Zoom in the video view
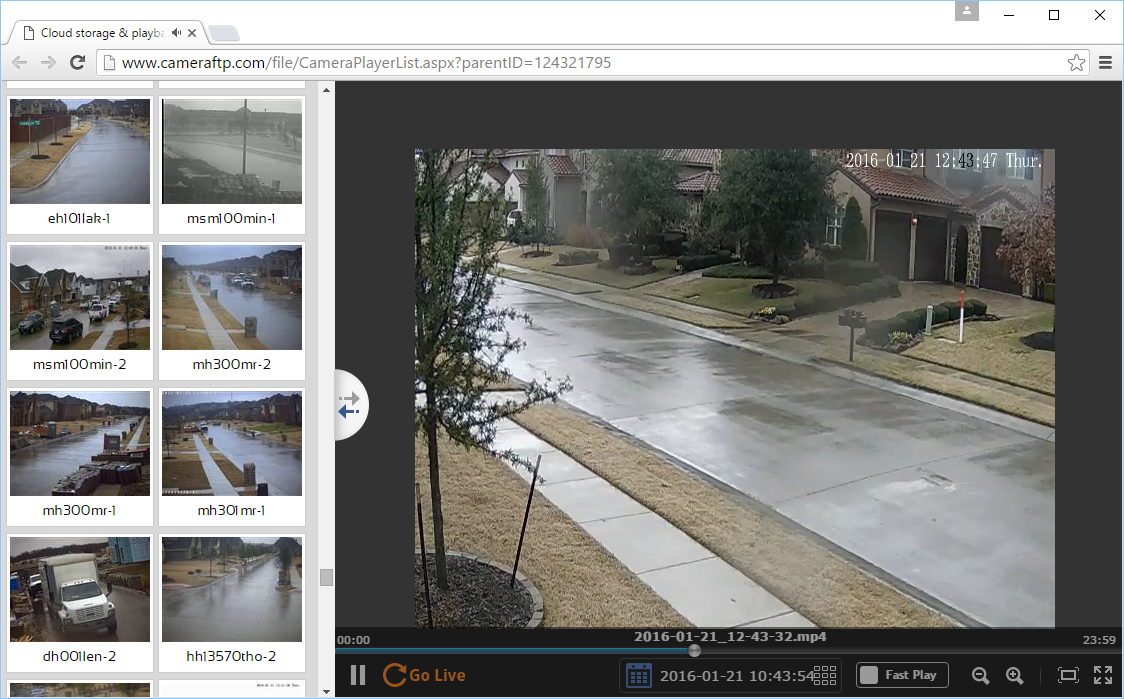 pyautogui.click(x=1014, y=676)
